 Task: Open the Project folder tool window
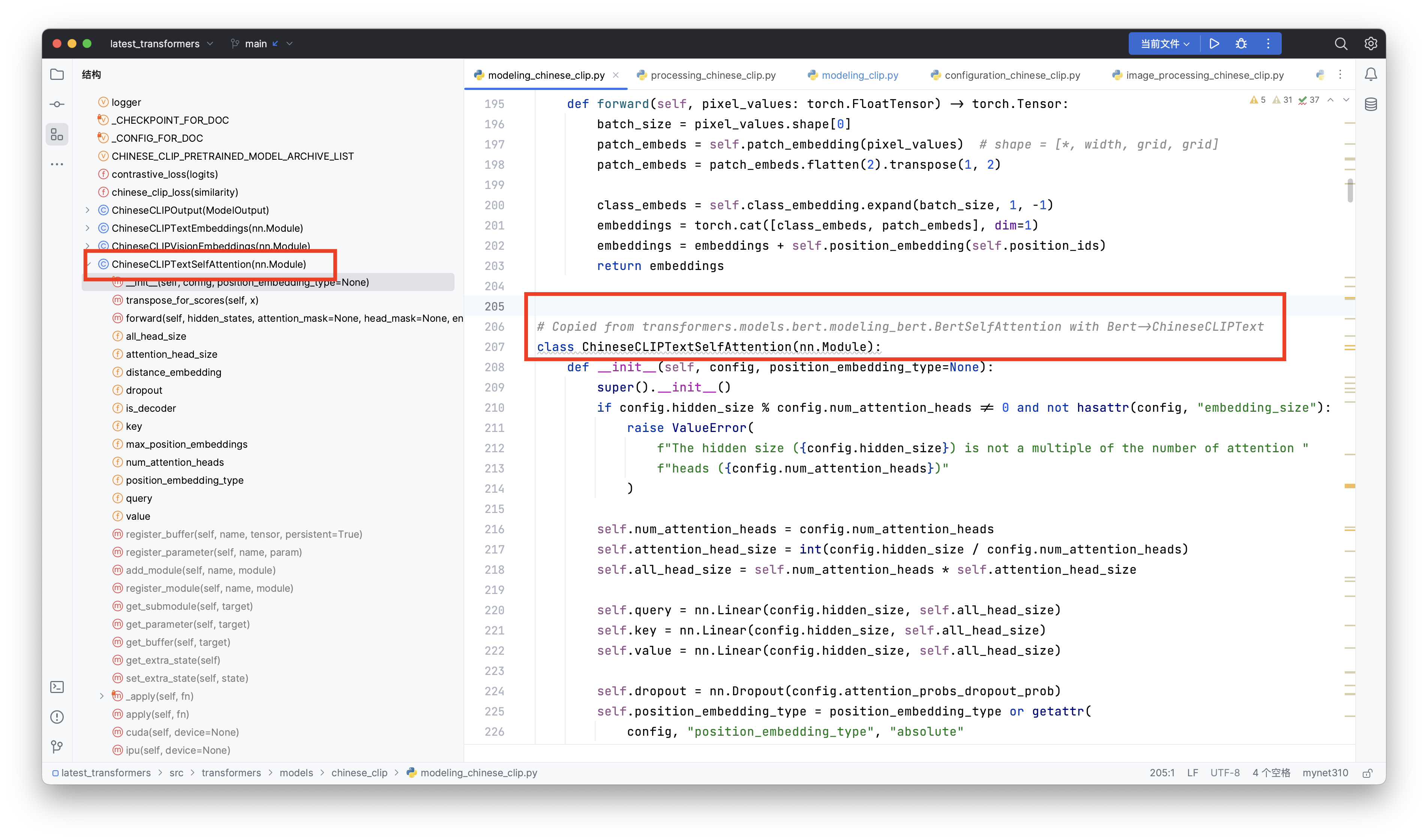coord(57,74)
